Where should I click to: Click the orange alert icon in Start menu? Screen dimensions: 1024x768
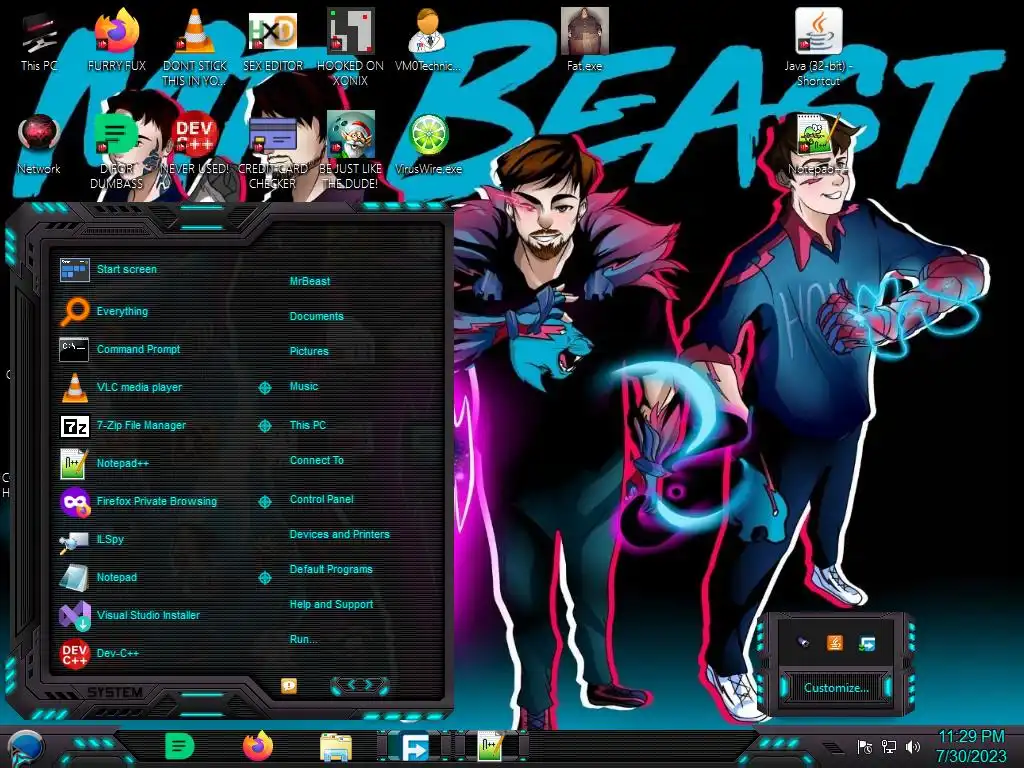(289, 685)
